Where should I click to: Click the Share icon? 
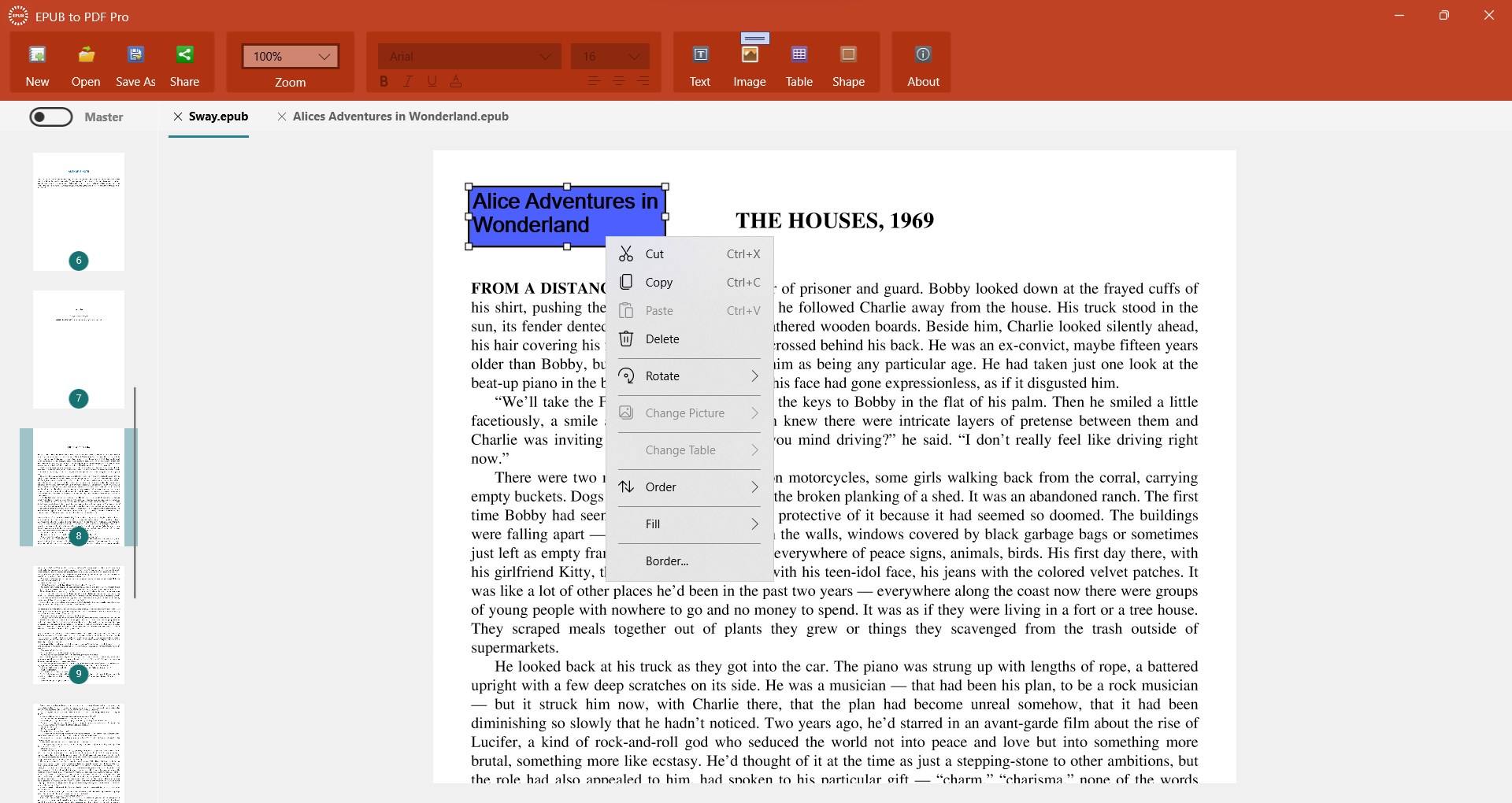[x=184, y=54]
